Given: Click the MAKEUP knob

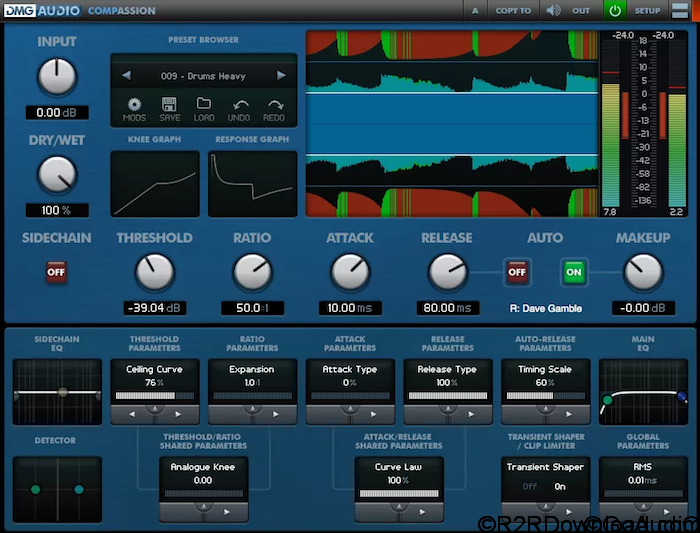Looking at the screenshot, I should click(x=643, y=272).
